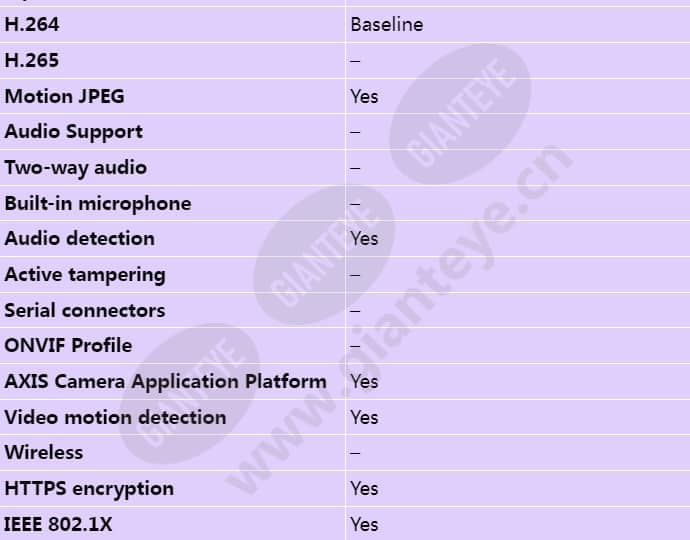Select the IEEE 802.1X label
The width and height of the screenshot is (690, 540).
point(58,525)
